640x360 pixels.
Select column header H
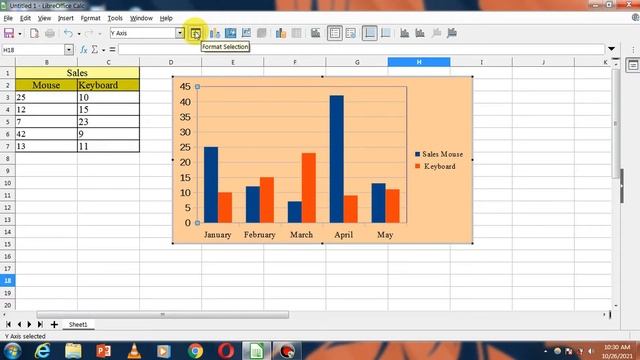[x=419, y=62]
